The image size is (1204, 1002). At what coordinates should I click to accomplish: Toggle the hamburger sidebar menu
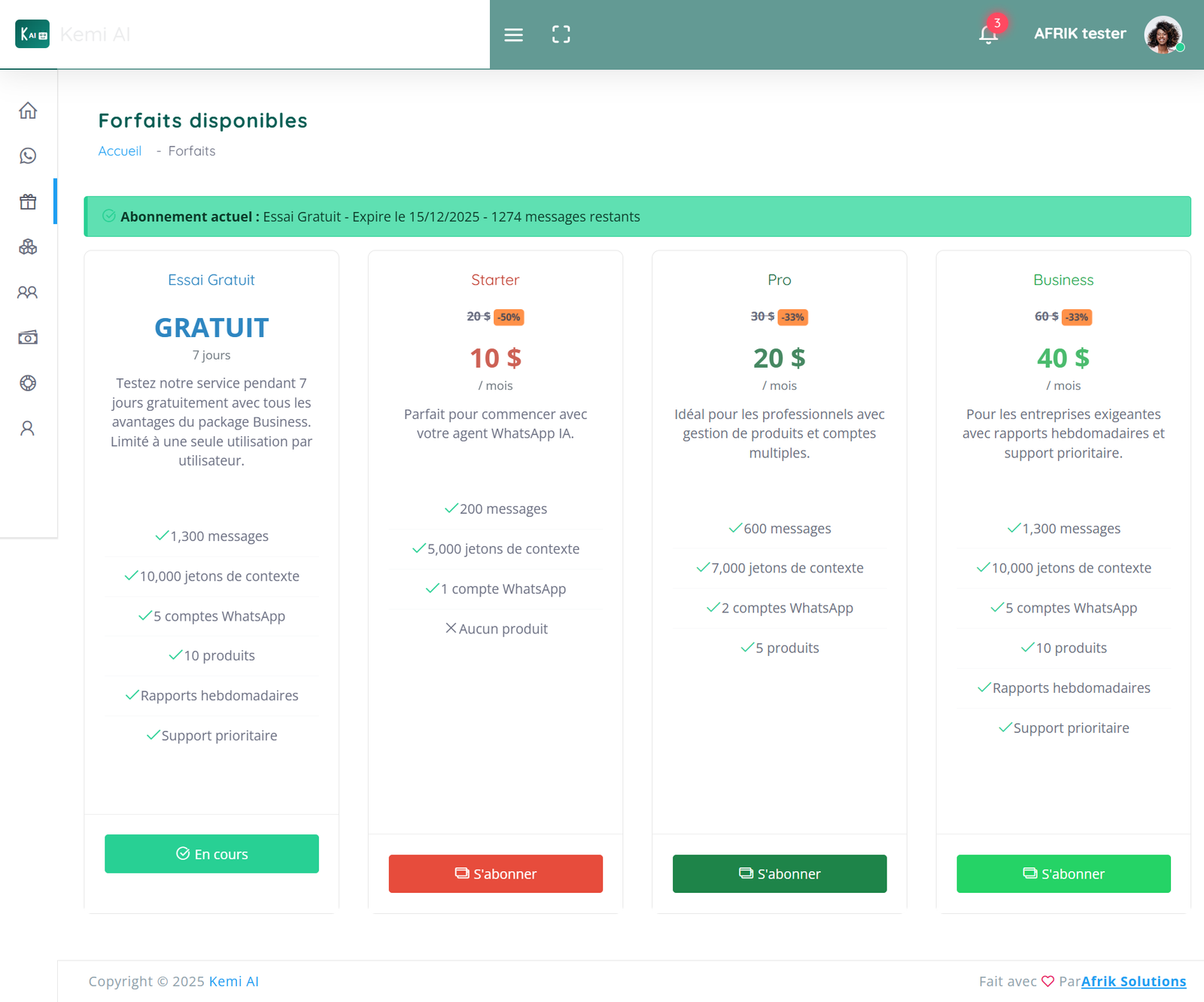pos(513,35)
